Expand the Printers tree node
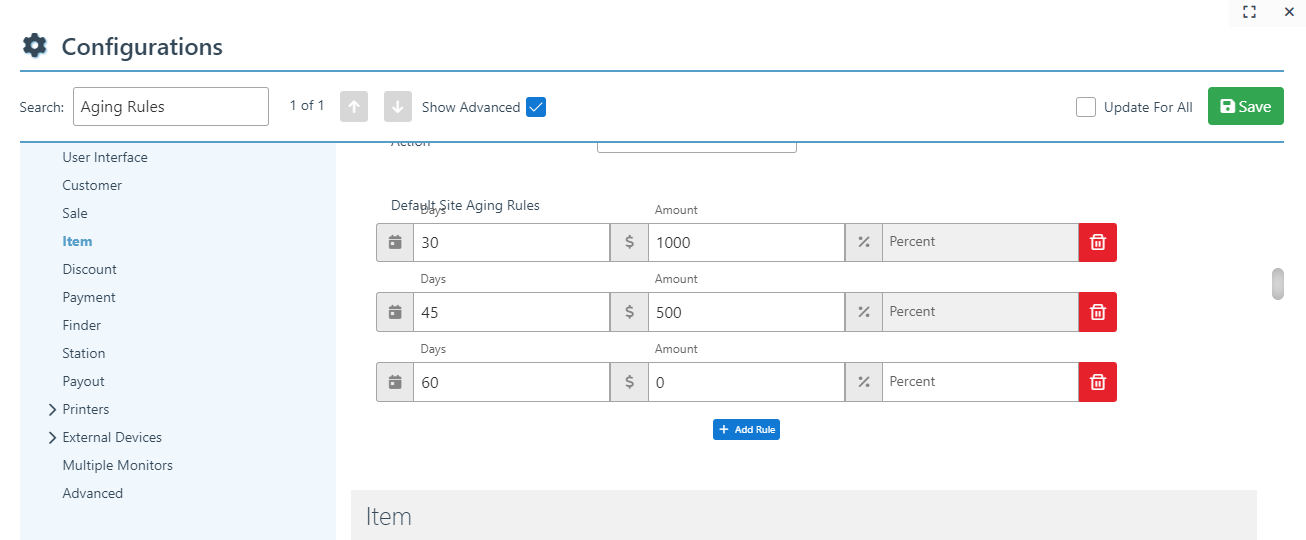Image resolution: width=1306 pixels, height=540 pixels. 52,410
